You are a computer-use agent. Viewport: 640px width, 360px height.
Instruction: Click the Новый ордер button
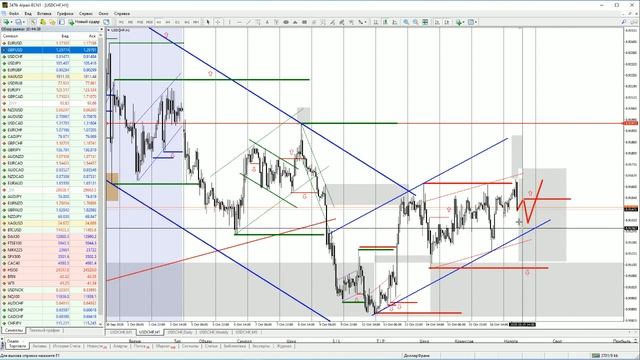[x=84, y=22]
